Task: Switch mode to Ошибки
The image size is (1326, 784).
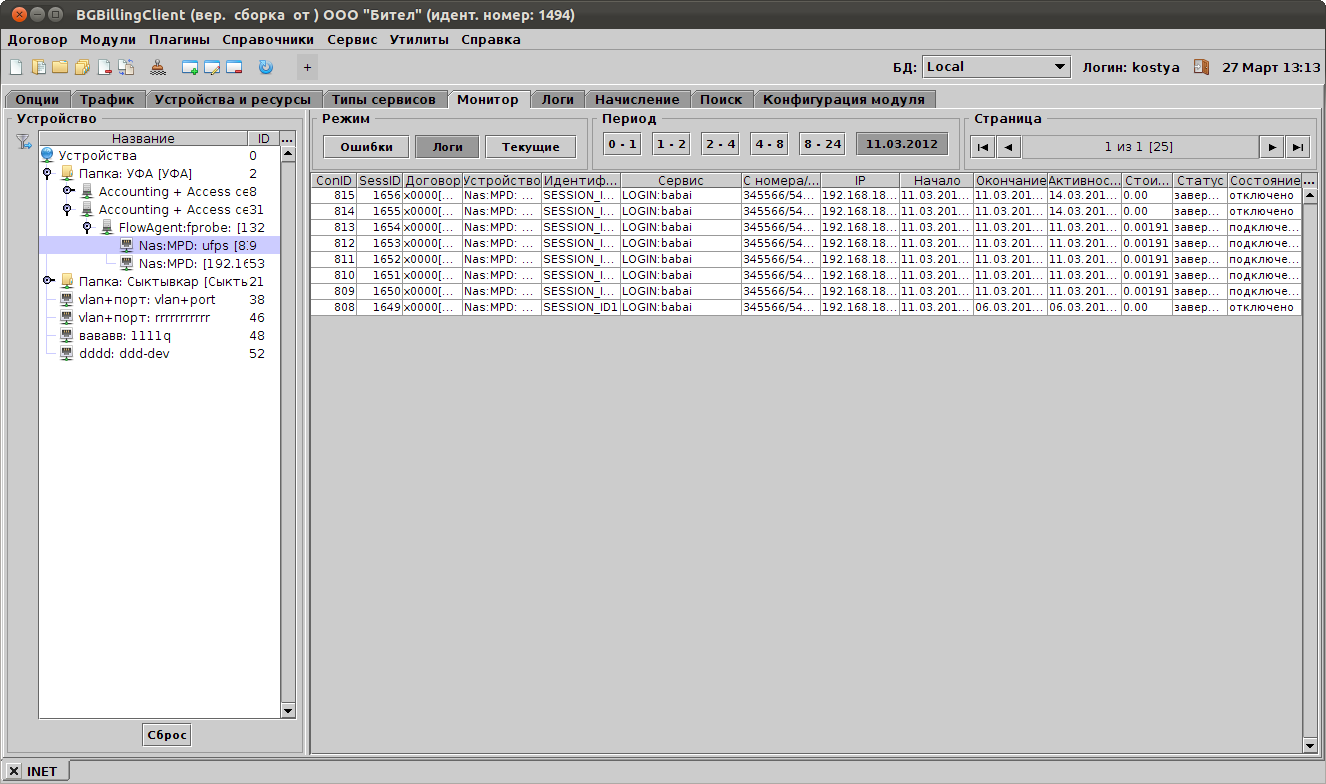Action: (365, 146)
